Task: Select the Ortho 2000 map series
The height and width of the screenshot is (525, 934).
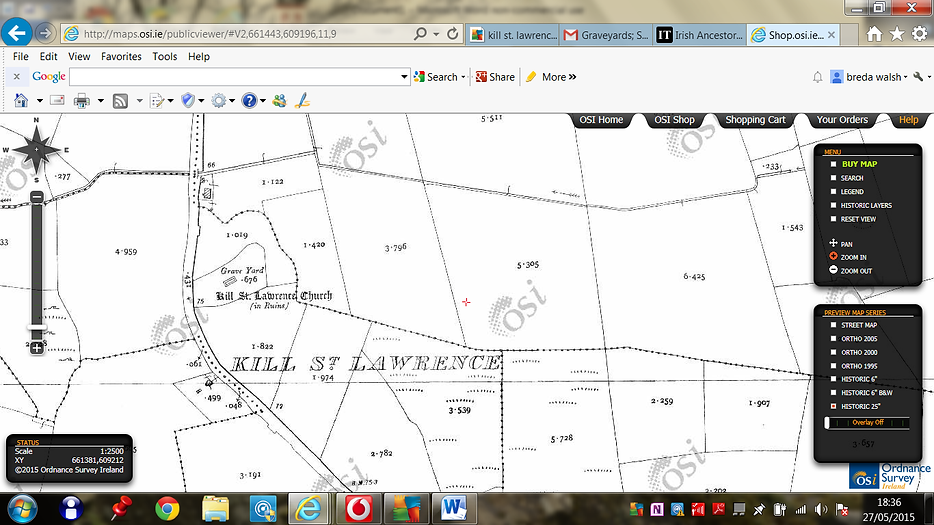Action: 833,352
